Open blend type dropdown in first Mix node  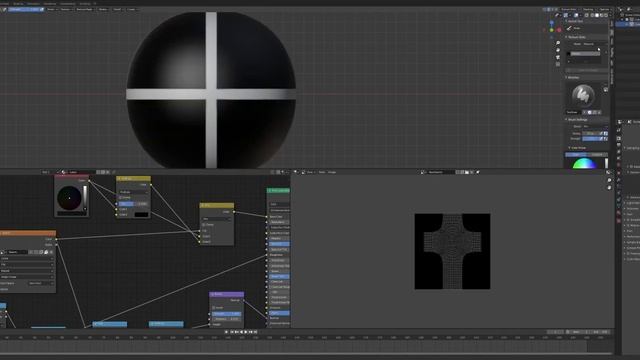pos(133,192)
